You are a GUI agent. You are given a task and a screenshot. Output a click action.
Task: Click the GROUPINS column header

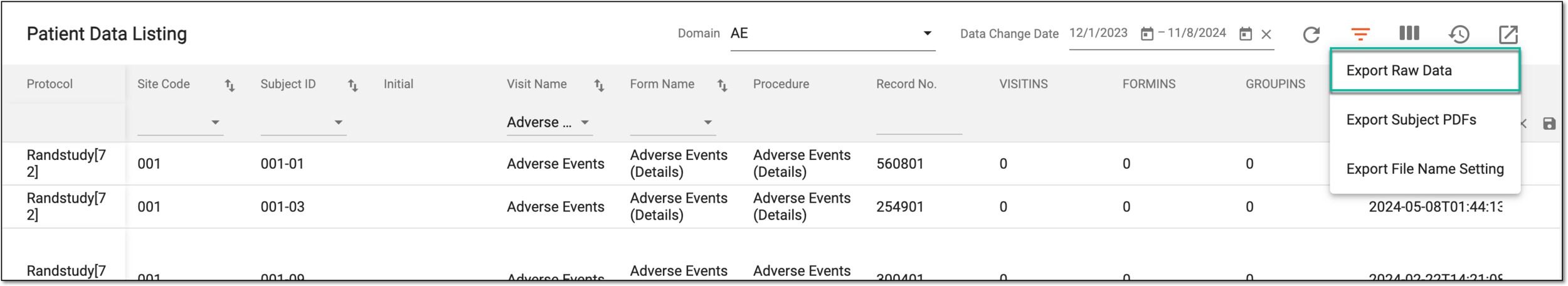1275,84
